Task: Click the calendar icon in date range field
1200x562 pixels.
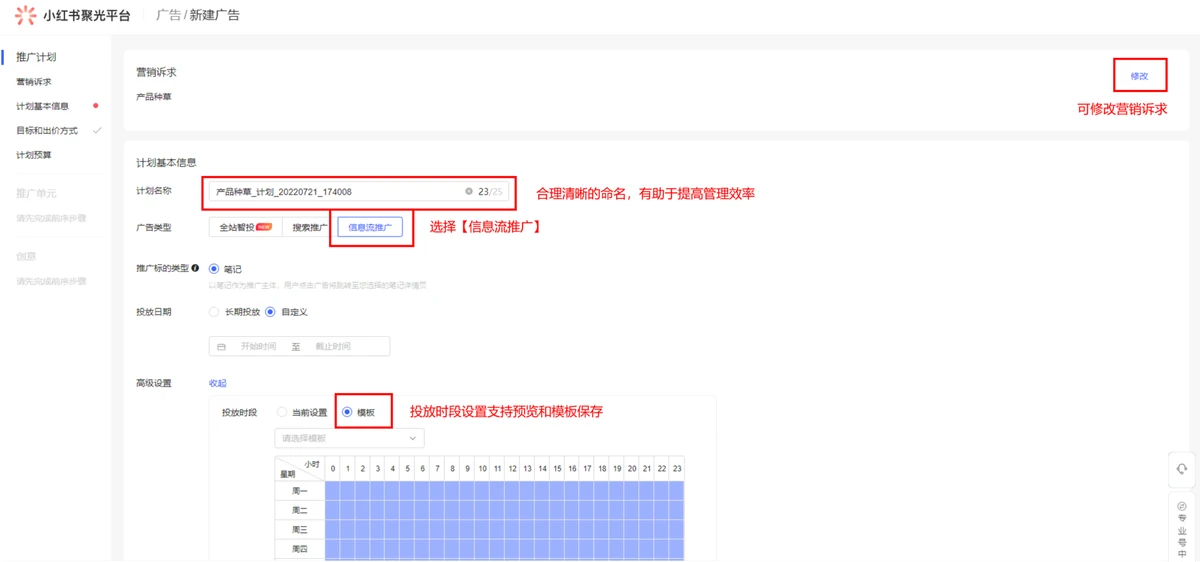Action: click(x=221, y=347)
